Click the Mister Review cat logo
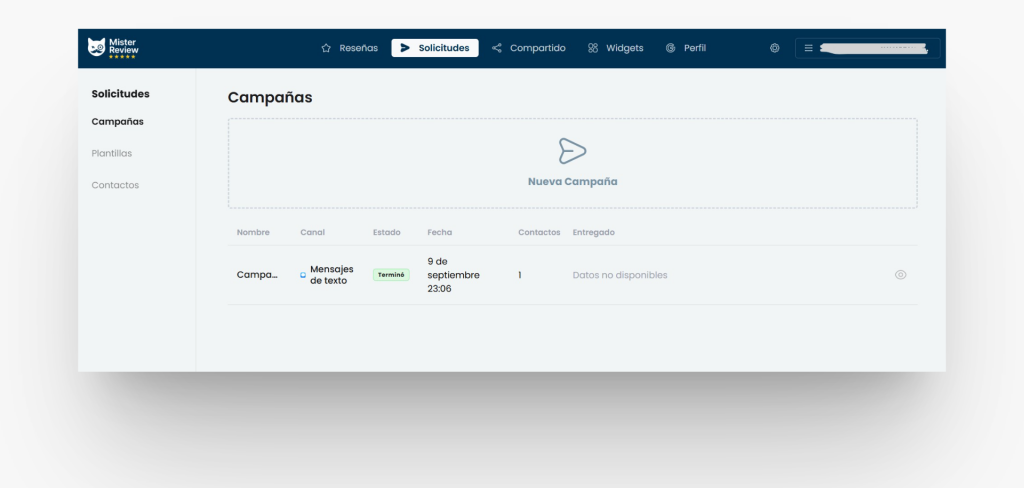The image size is (1024, 488). click(x=97, y=47)
